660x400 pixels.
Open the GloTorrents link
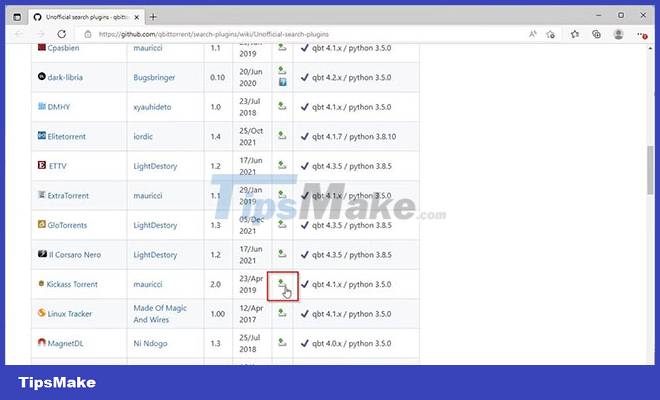(67, 225)
